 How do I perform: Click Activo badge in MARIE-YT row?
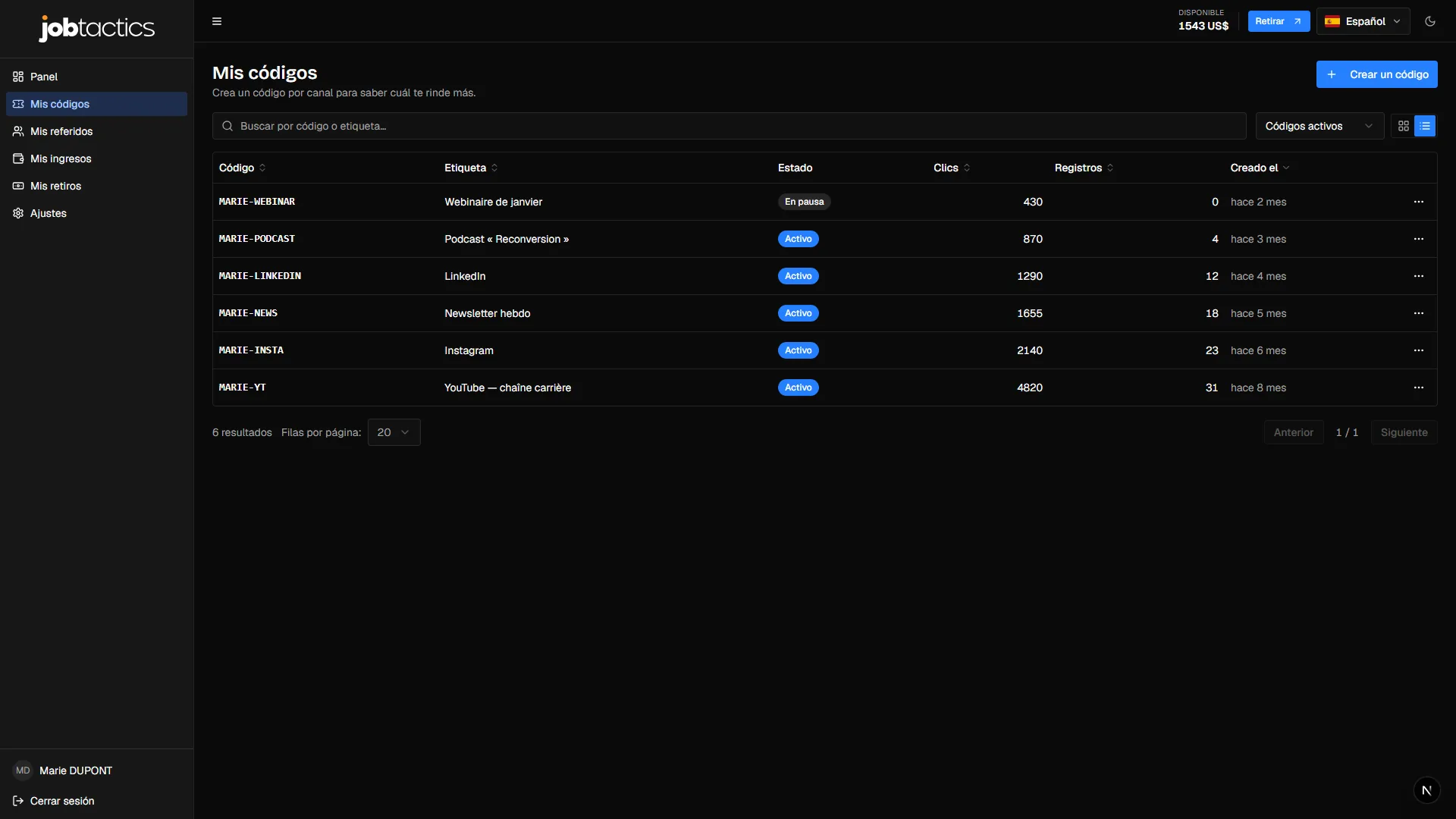point(798,388)
